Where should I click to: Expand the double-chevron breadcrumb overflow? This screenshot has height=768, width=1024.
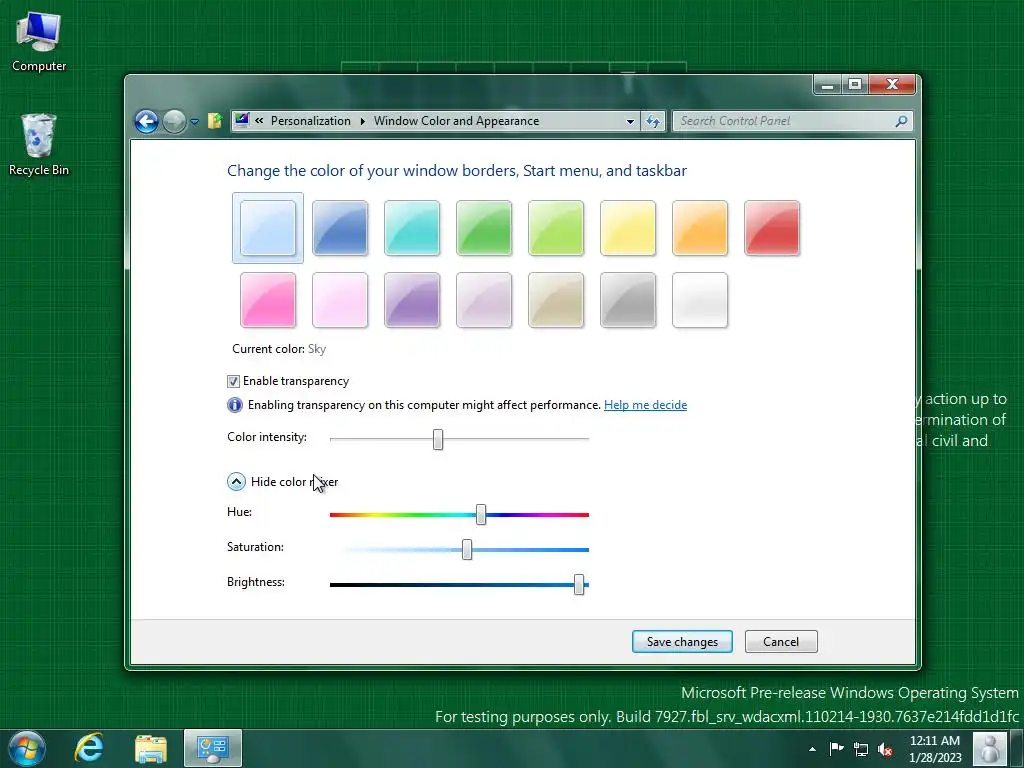tap(259, 121)
